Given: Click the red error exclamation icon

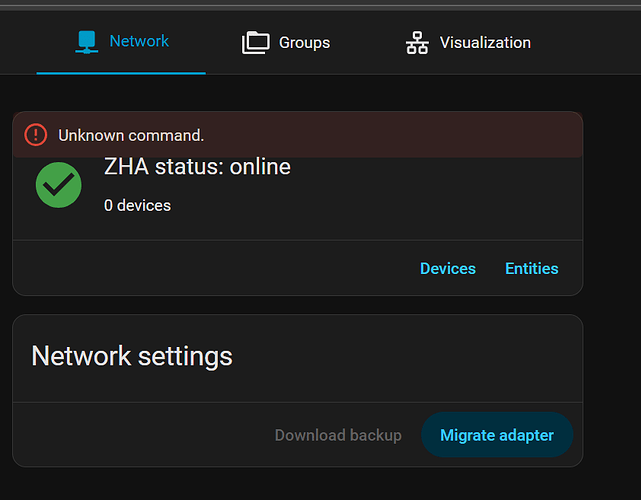Looking at the screenshot, I should (x=36, y=134).
